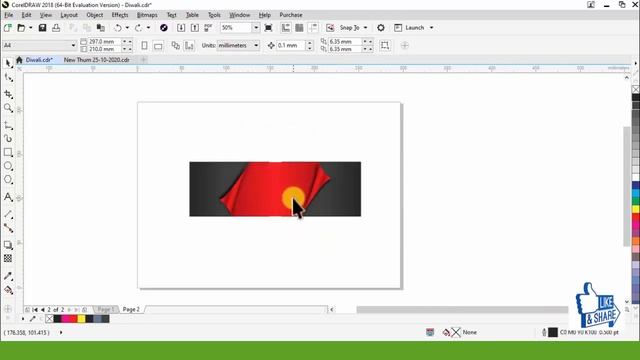
Task: Open the Window menu
Action: (240, 15)
